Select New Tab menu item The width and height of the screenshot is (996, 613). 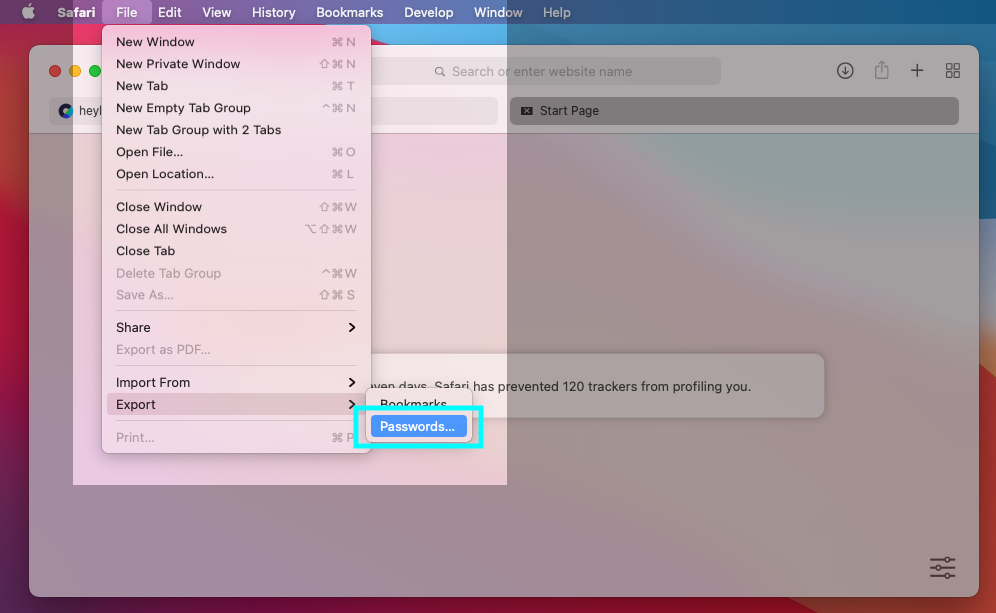236,86
